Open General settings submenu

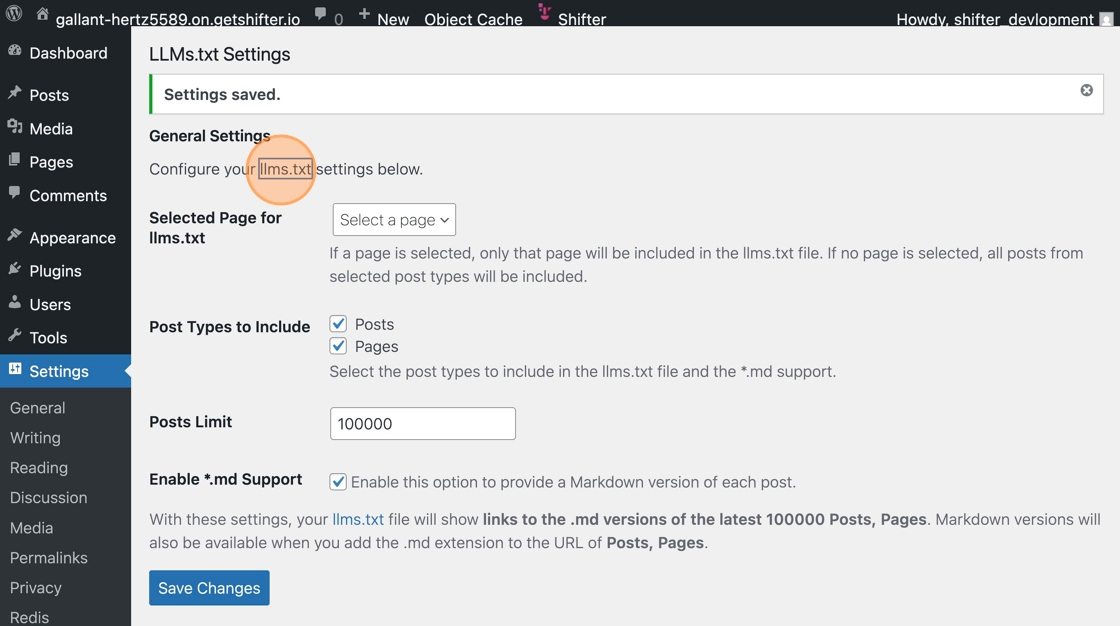pyautogui.click(x=37, y=407)
